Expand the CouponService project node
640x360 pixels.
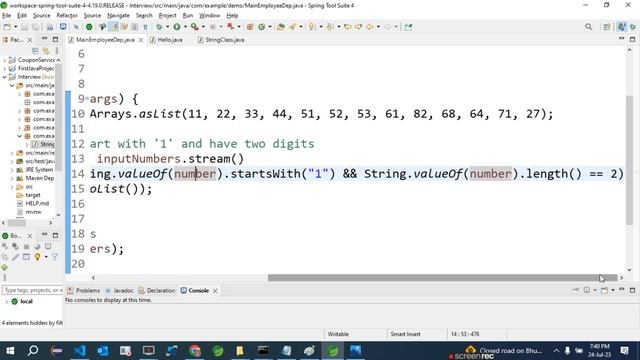pyautogui.click(x=4, y=60)
